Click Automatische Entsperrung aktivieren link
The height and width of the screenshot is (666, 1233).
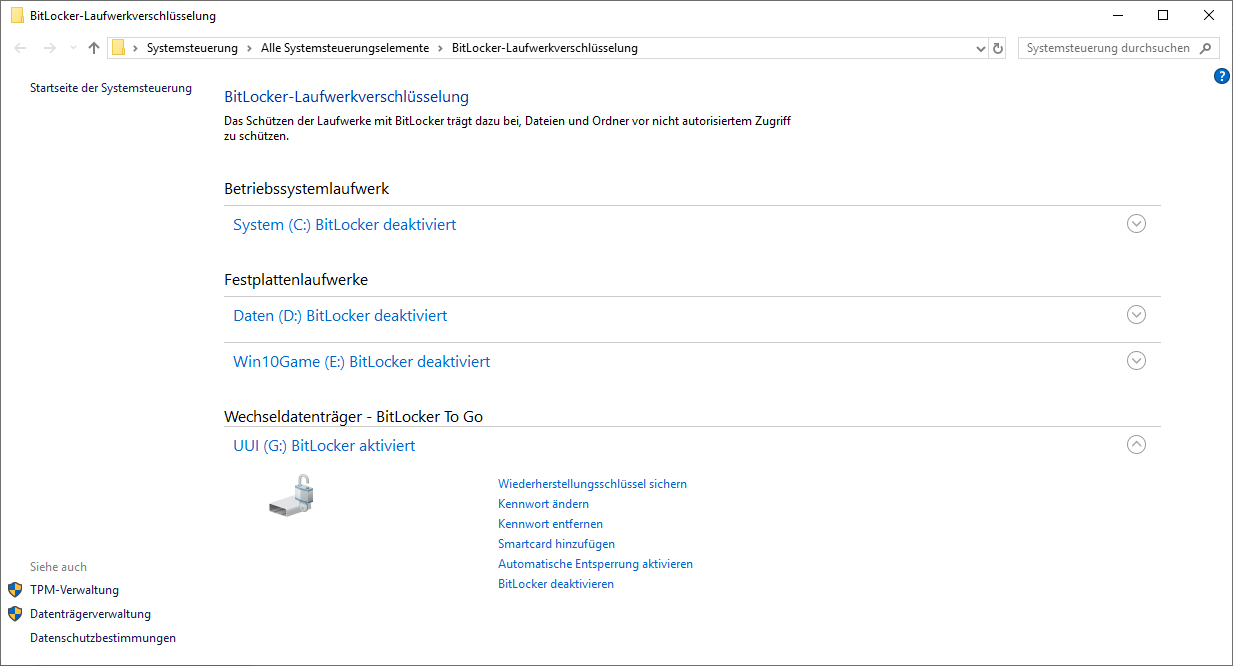tap(595, 564)
